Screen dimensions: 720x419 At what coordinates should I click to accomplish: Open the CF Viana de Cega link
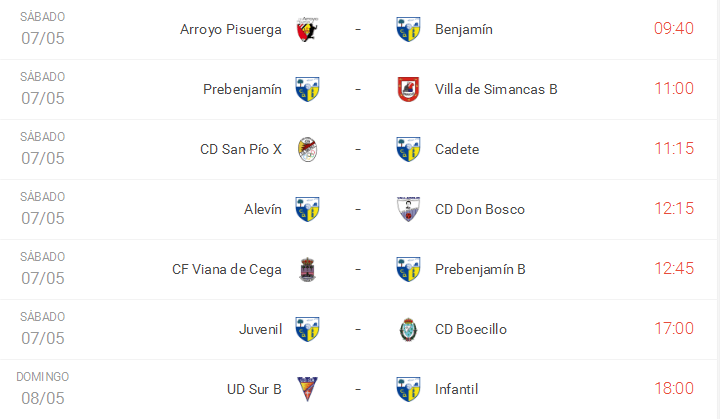point(227,269)
